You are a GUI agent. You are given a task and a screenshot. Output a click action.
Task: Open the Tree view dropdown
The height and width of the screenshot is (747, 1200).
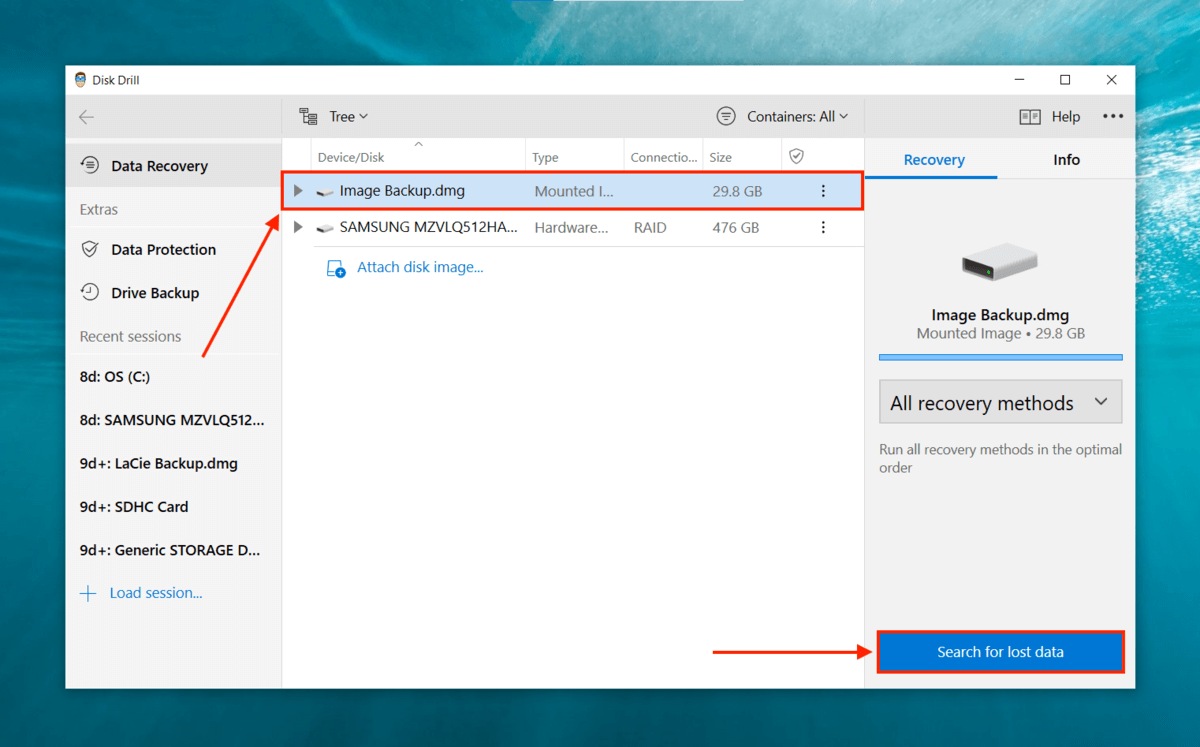349,117
